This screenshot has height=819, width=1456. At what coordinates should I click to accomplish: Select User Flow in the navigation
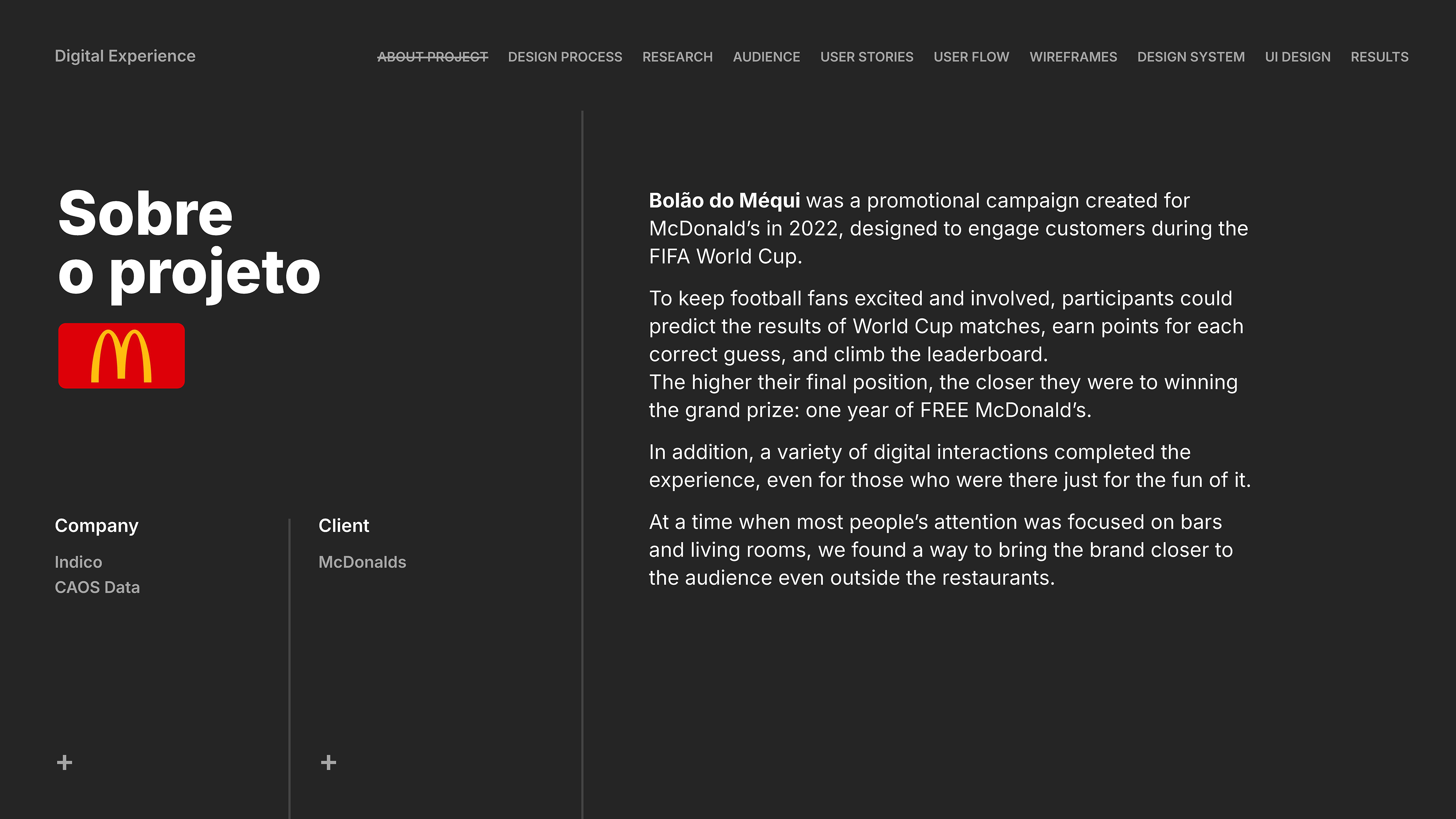tap(971, 57)
